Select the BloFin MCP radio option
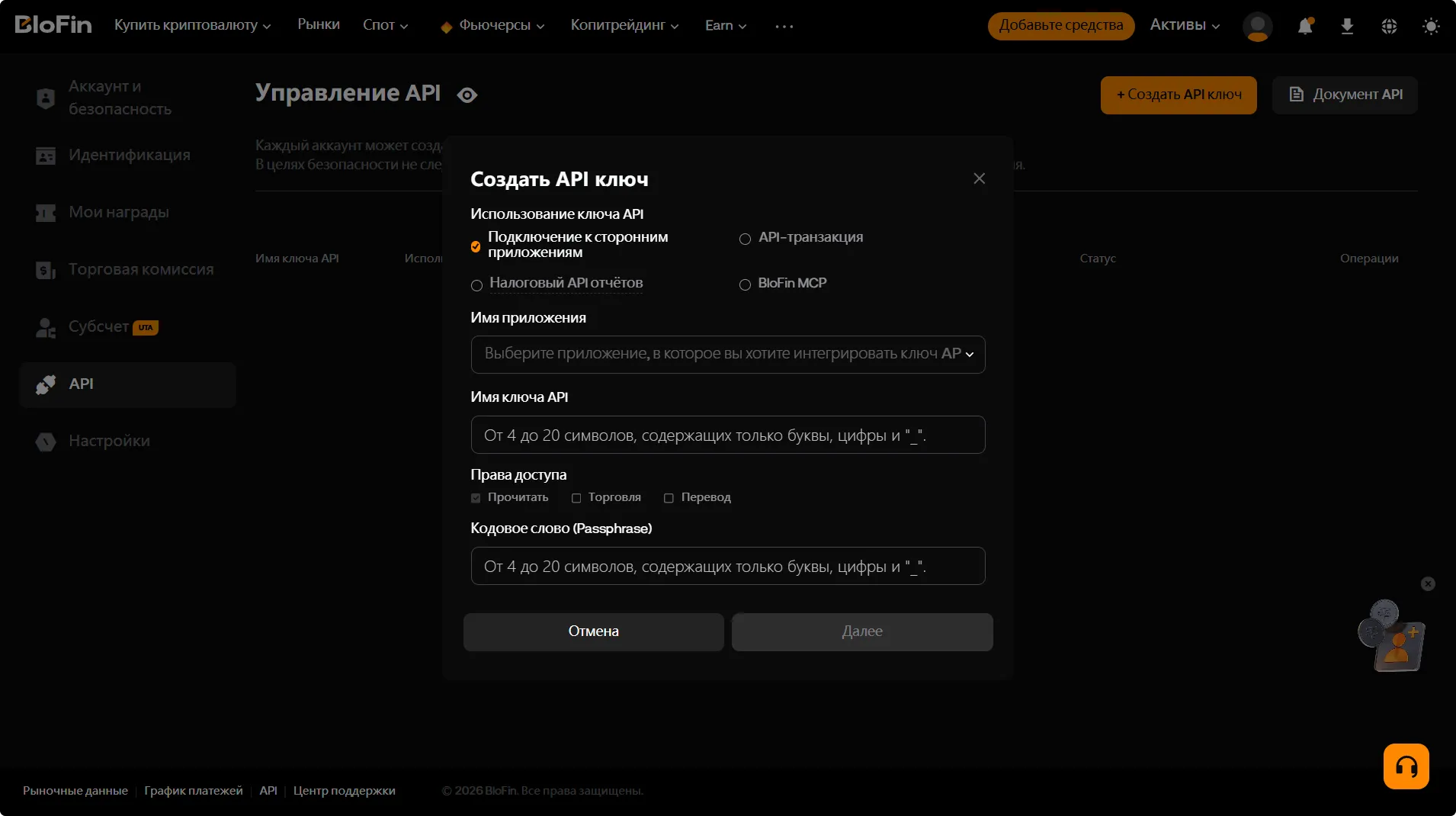This screenshot has width=1456, height=816. pos(745,284)
